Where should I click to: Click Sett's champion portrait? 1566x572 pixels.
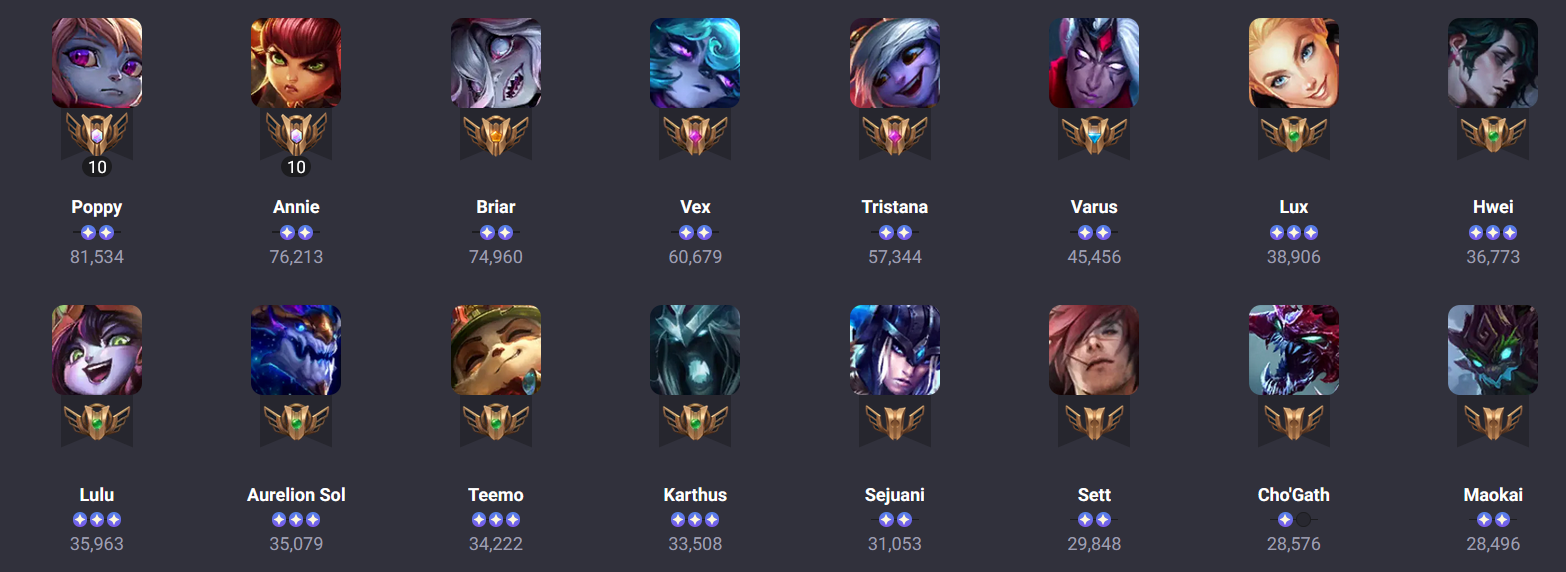(1094, 350)
